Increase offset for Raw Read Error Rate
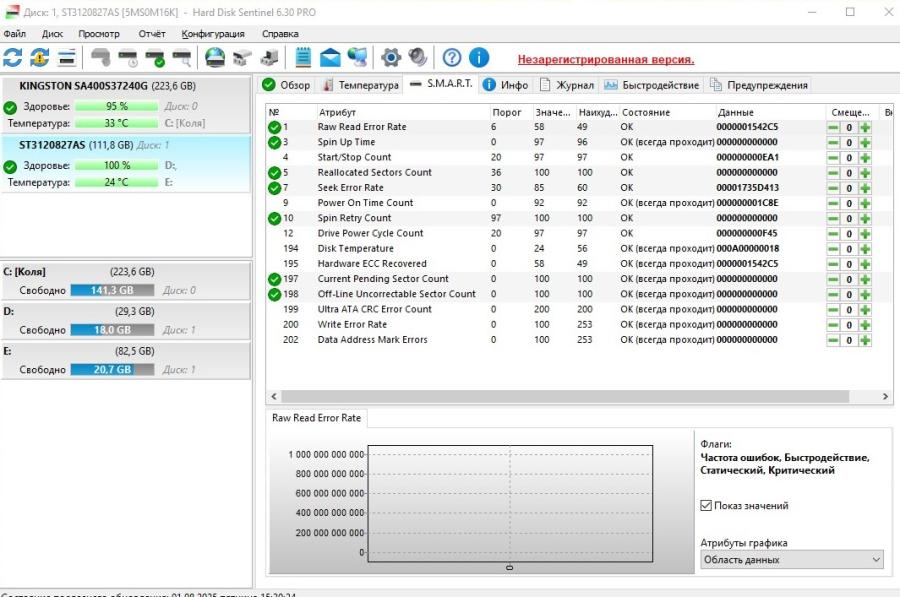Viewport: 900px width, 597px height. (x=865, y=127)
